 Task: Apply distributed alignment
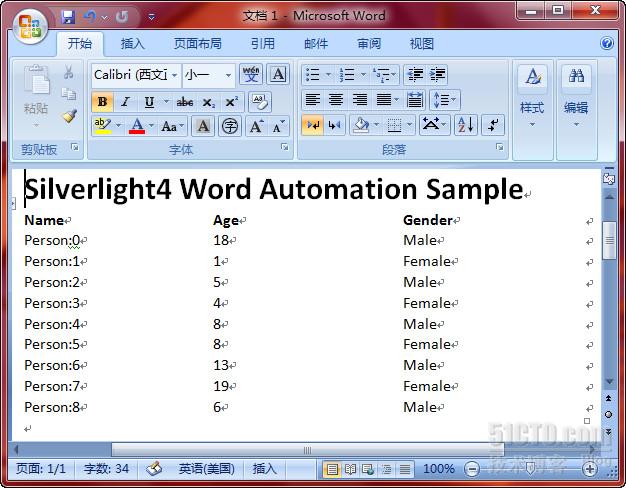[x=414, y=100]
